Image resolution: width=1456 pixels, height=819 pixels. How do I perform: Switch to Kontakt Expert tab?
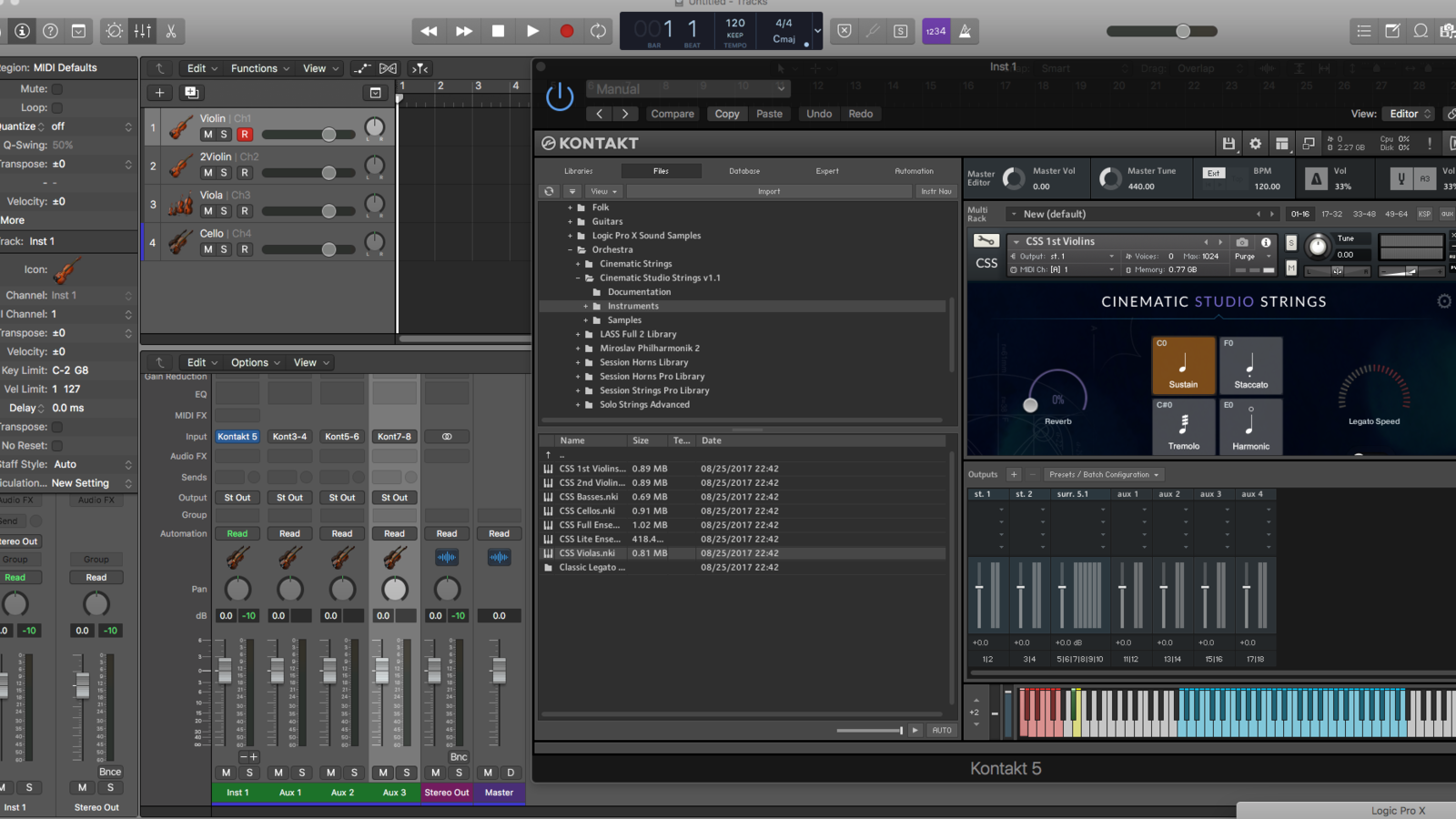coord(827,171)
